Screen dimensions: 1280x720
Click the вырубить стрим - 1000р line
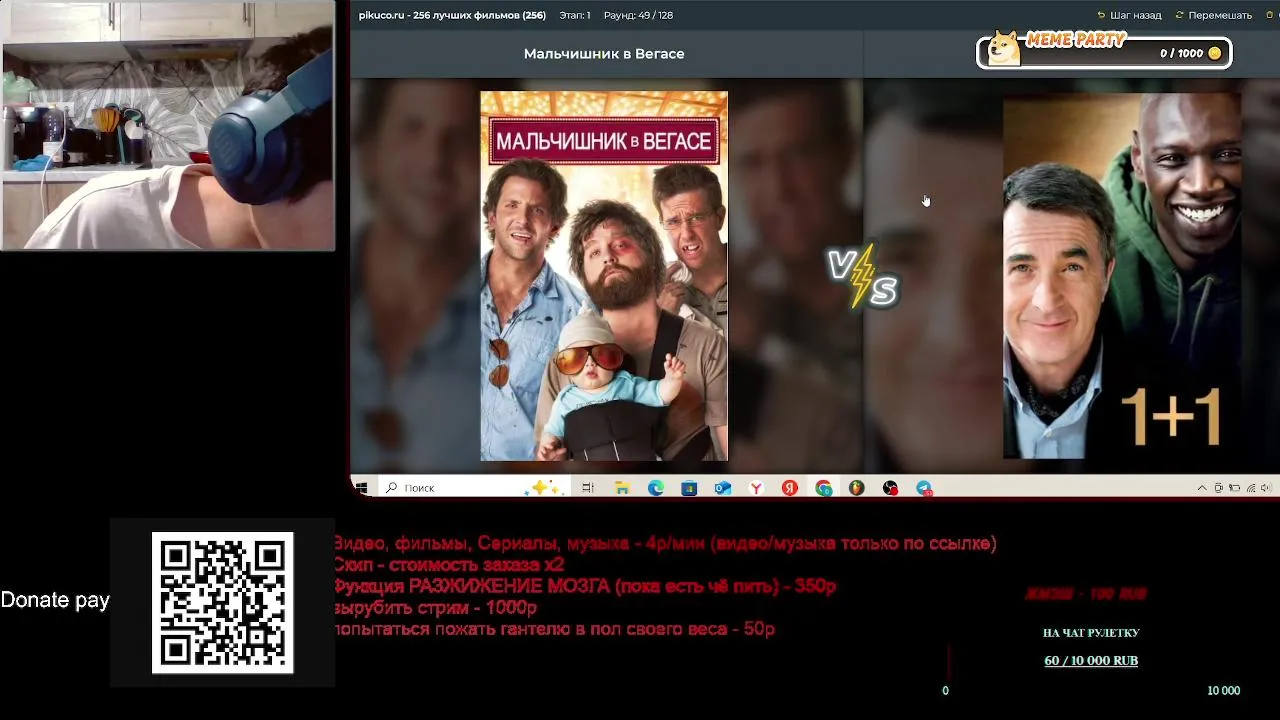435,607
